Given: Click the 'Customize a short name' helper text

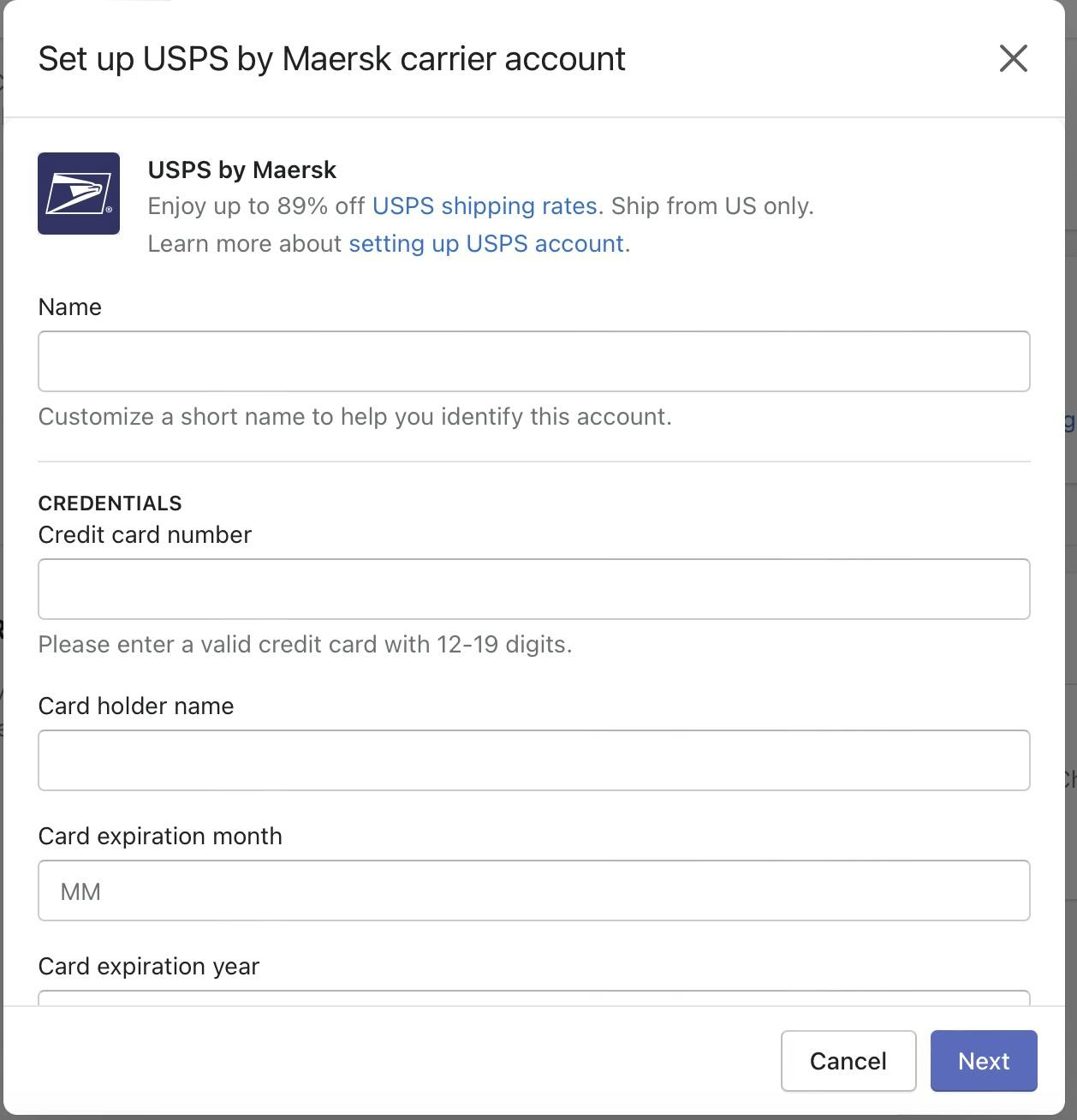Looking at the screenshot, I should point(354,417).
